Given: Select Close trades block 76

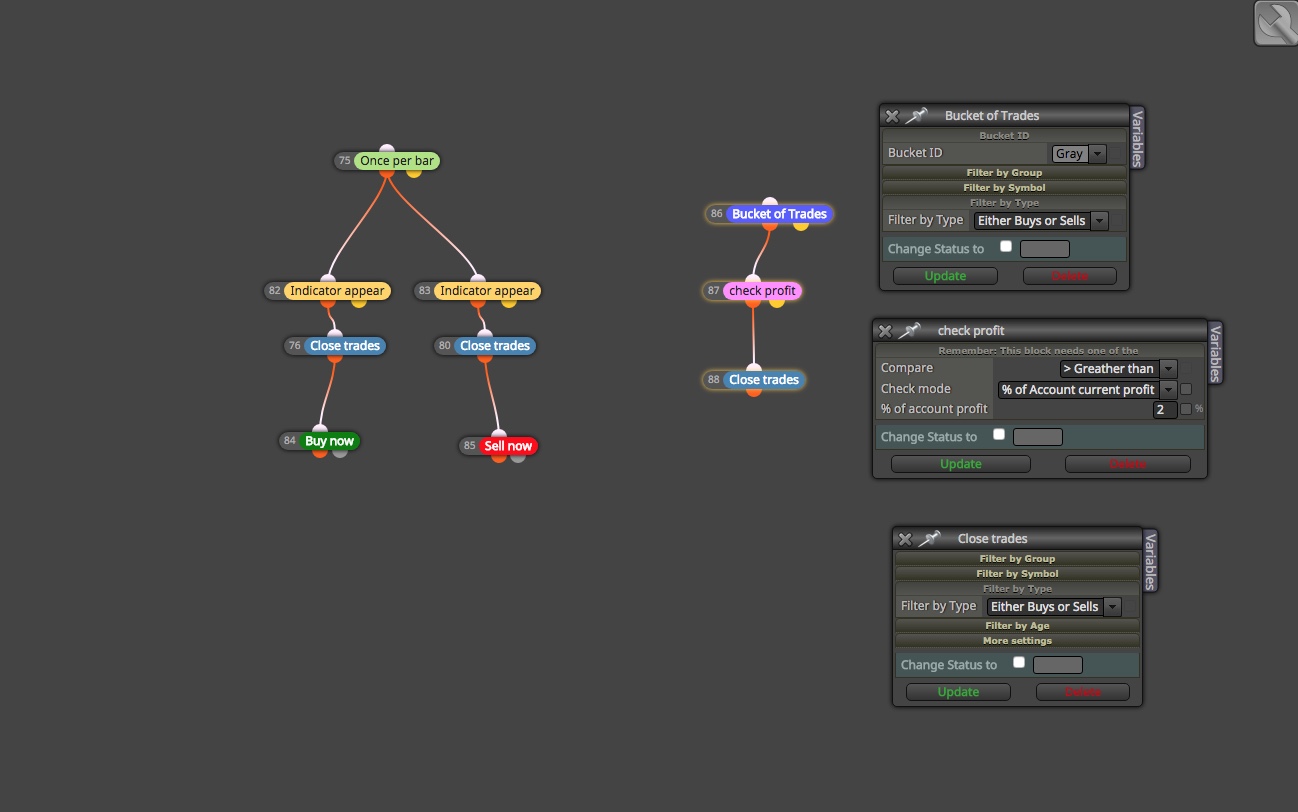Looking at the screenshot, I should click(x=345, y=346).
